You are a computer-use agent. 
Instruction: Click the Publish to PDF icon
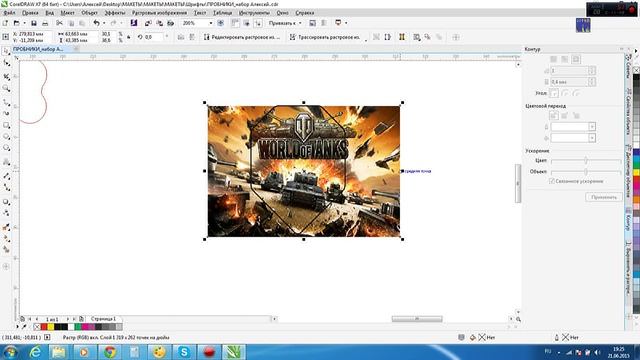click(x=171, y=23)
